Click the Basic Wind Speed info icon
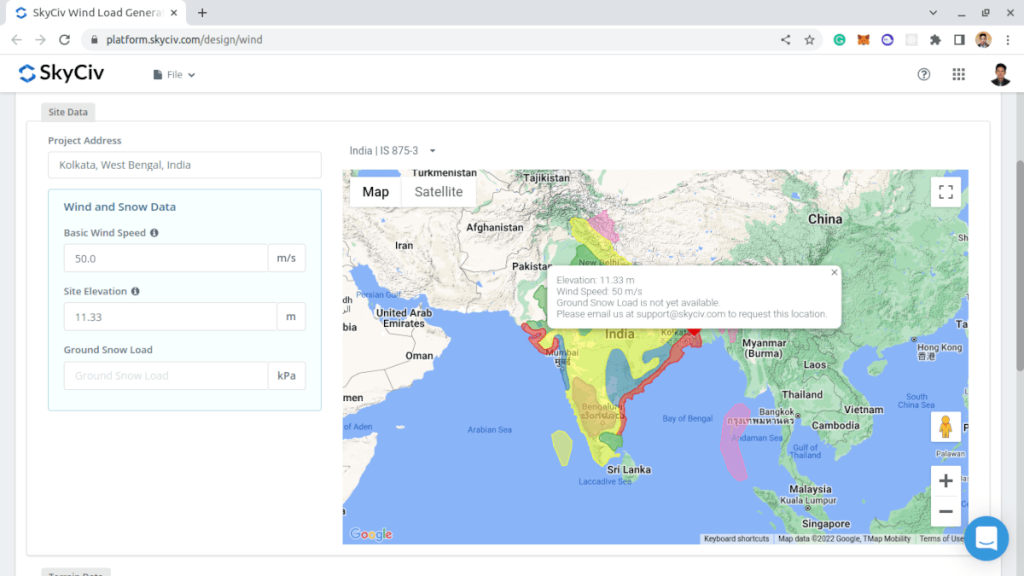The width and height of the screenshot is (1024, 576). (154, 233)
